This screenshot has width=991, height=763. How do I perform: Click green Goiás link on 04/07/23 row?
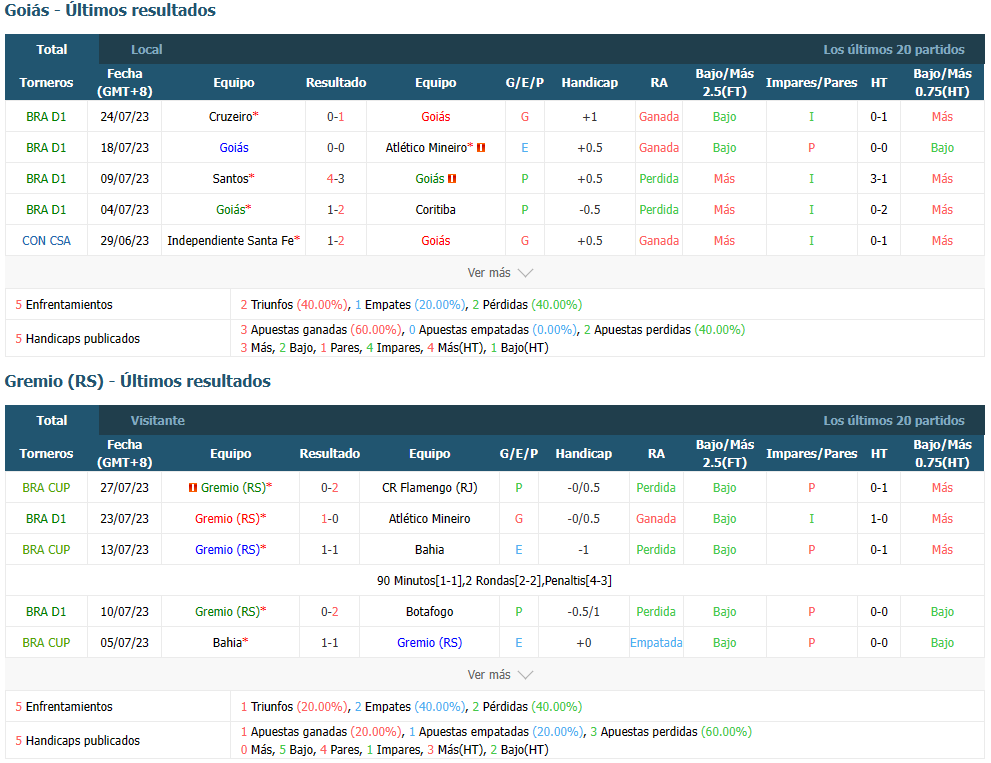coord(231,210)
